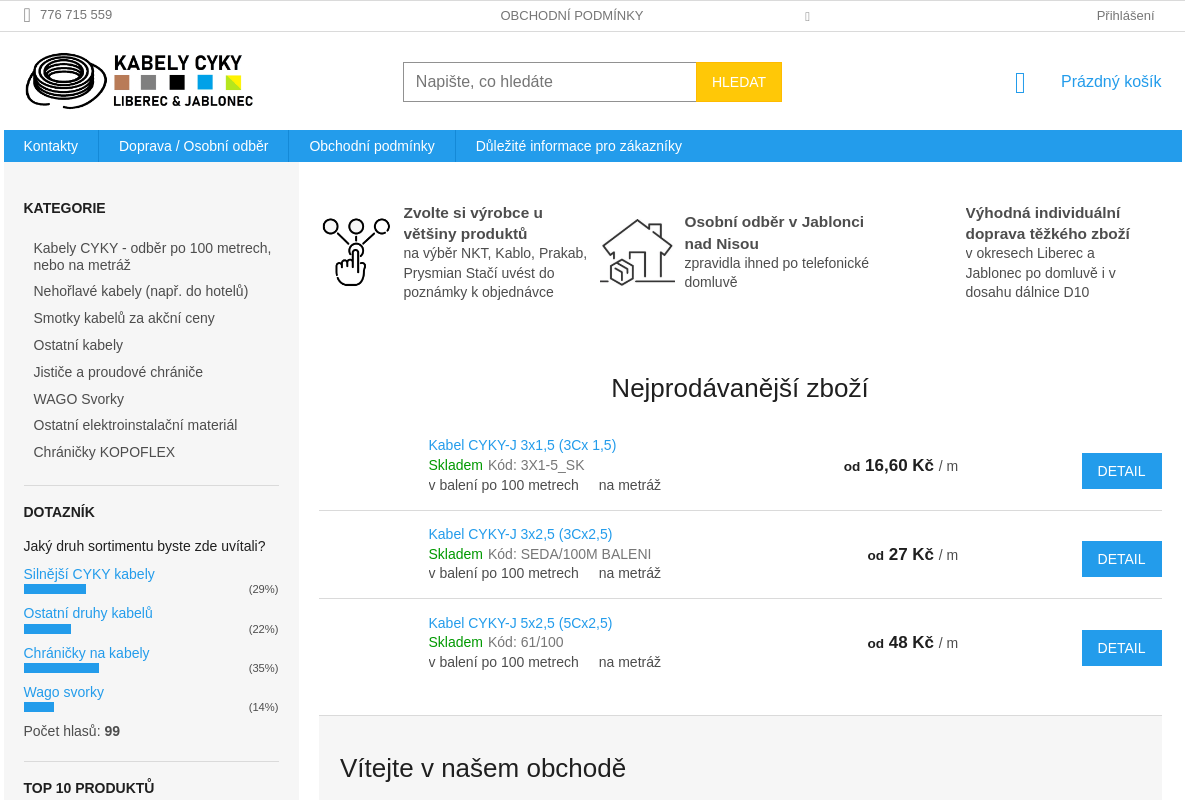Image resolution: width=1200 pixels, height=800 pixels.
Task: Open the Přihlášení login link
Action: pos(1125,16)
